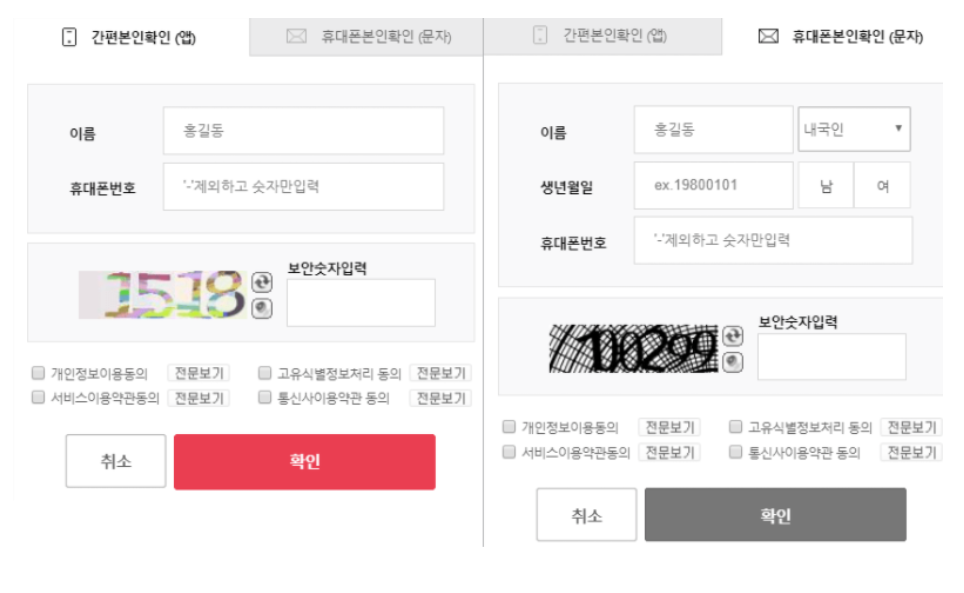
Task: Click the 생년월일 input field
Action: point(714,186)
